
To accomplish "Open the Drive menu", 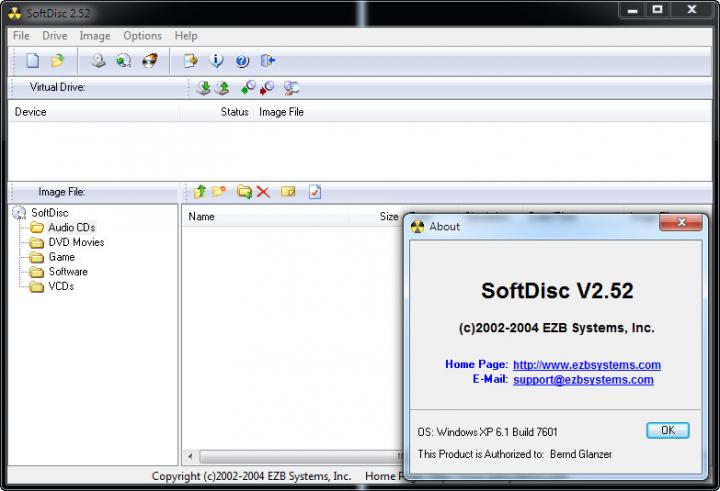I will point(55,36).
